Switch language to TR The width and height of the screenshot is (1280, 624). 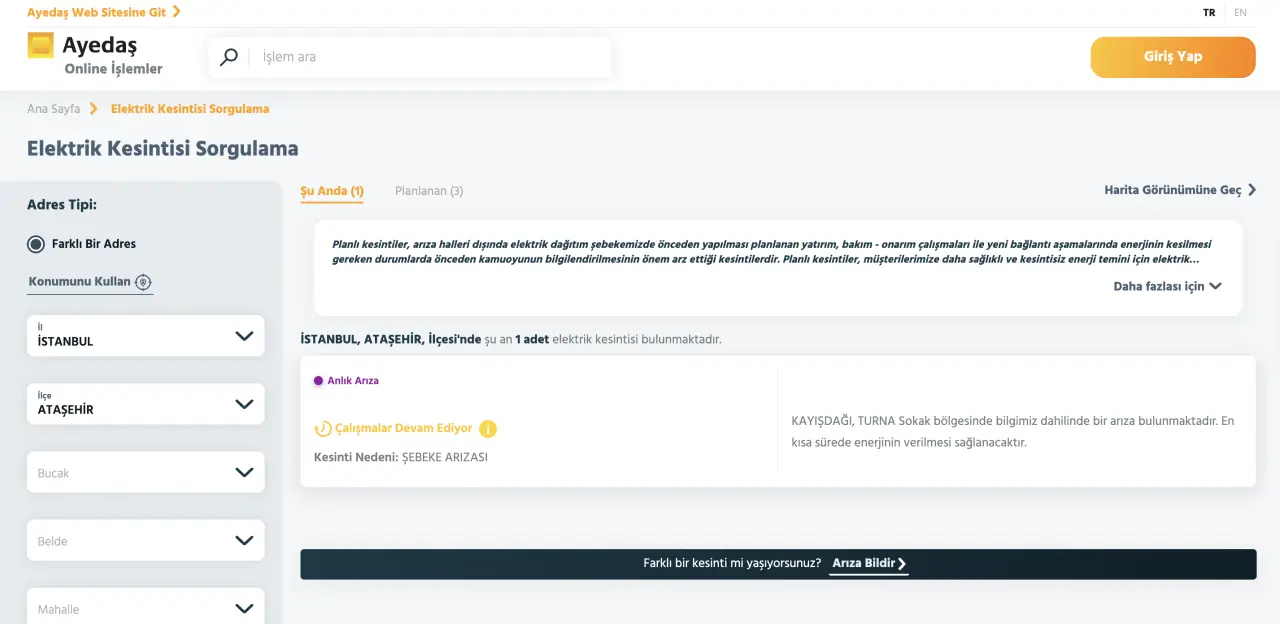pos(1209,13)
